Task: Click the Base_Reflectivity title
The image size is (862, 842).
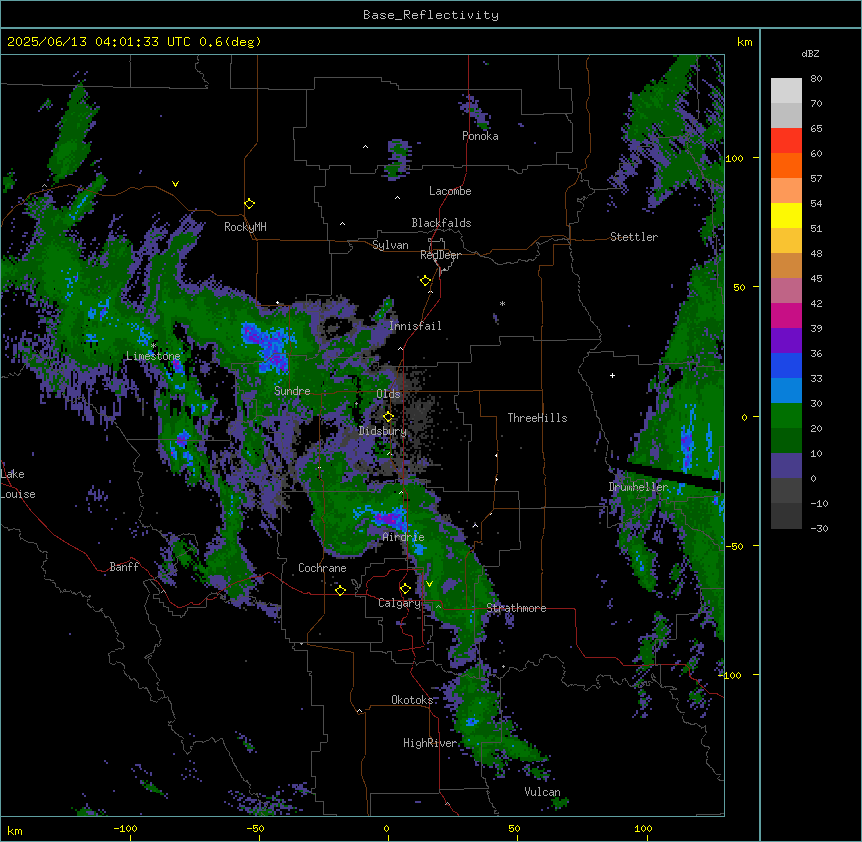Action: click(431, 15)
